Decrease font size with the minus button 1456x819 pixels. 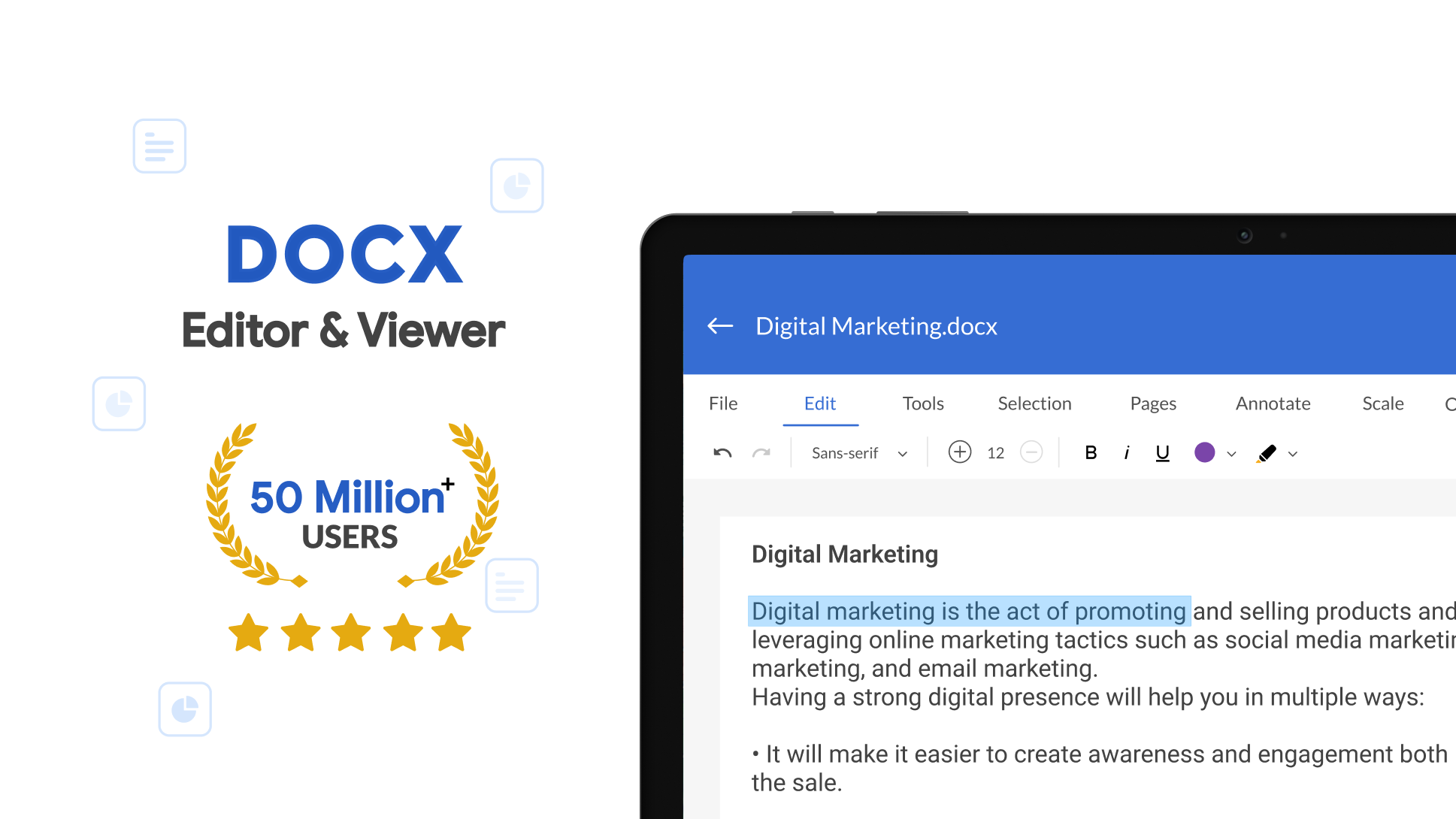[x=1031, y=452]
